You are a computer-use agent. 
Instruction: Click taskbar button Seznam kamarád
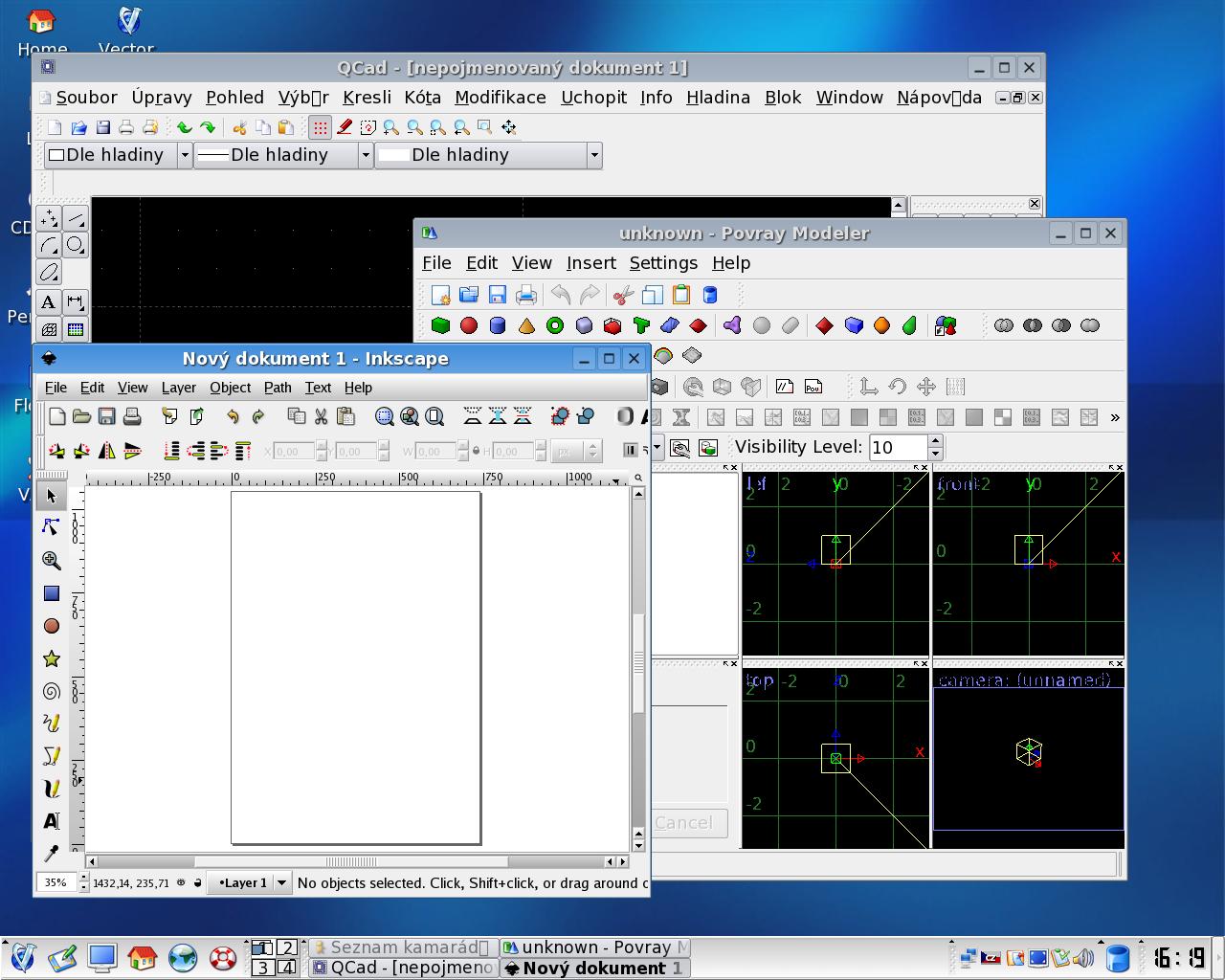402,947
